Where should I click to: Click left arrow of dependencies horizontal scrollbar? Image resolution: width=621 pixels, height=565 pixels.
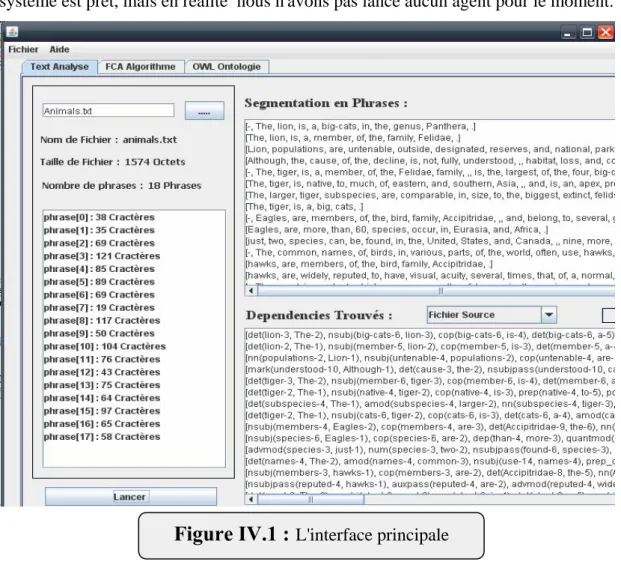[251, 499]
